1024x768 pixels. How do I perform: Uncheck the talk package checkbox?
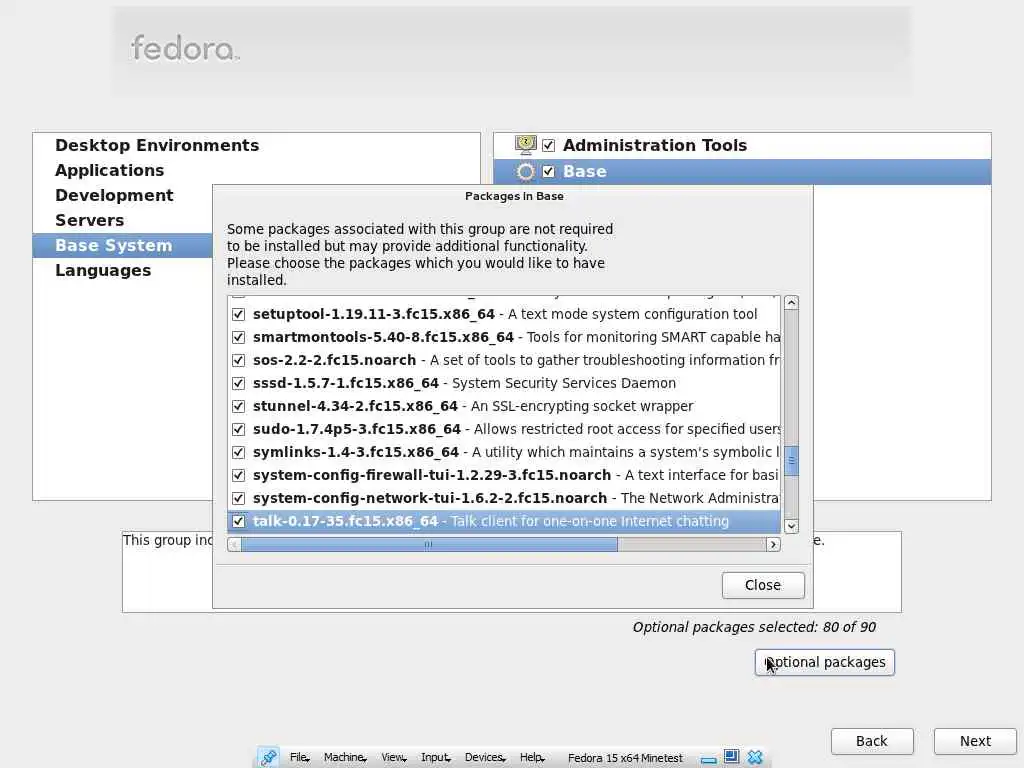coord(238,521)
